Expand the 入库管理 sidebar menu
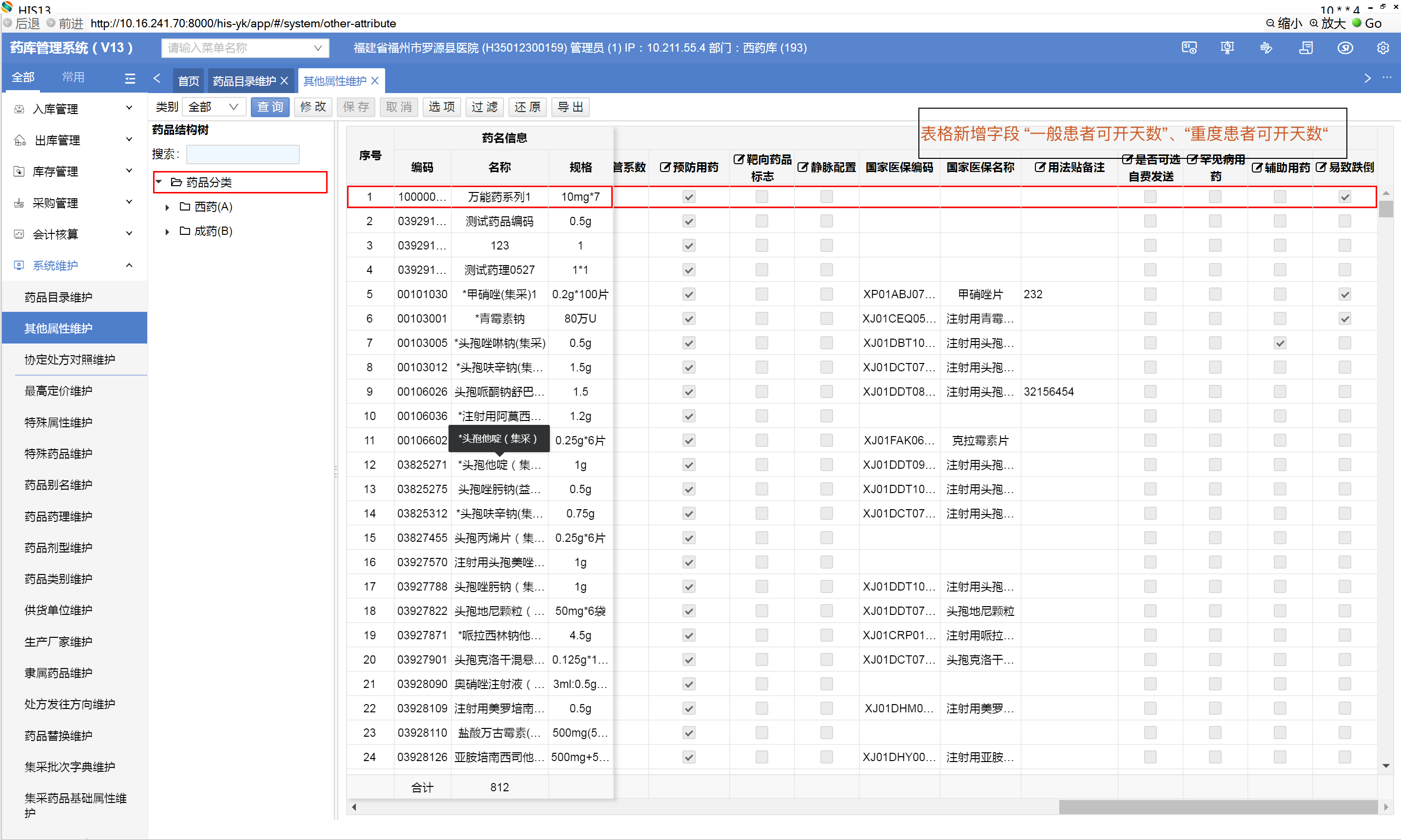1401x840 pixels. [74, 109]
